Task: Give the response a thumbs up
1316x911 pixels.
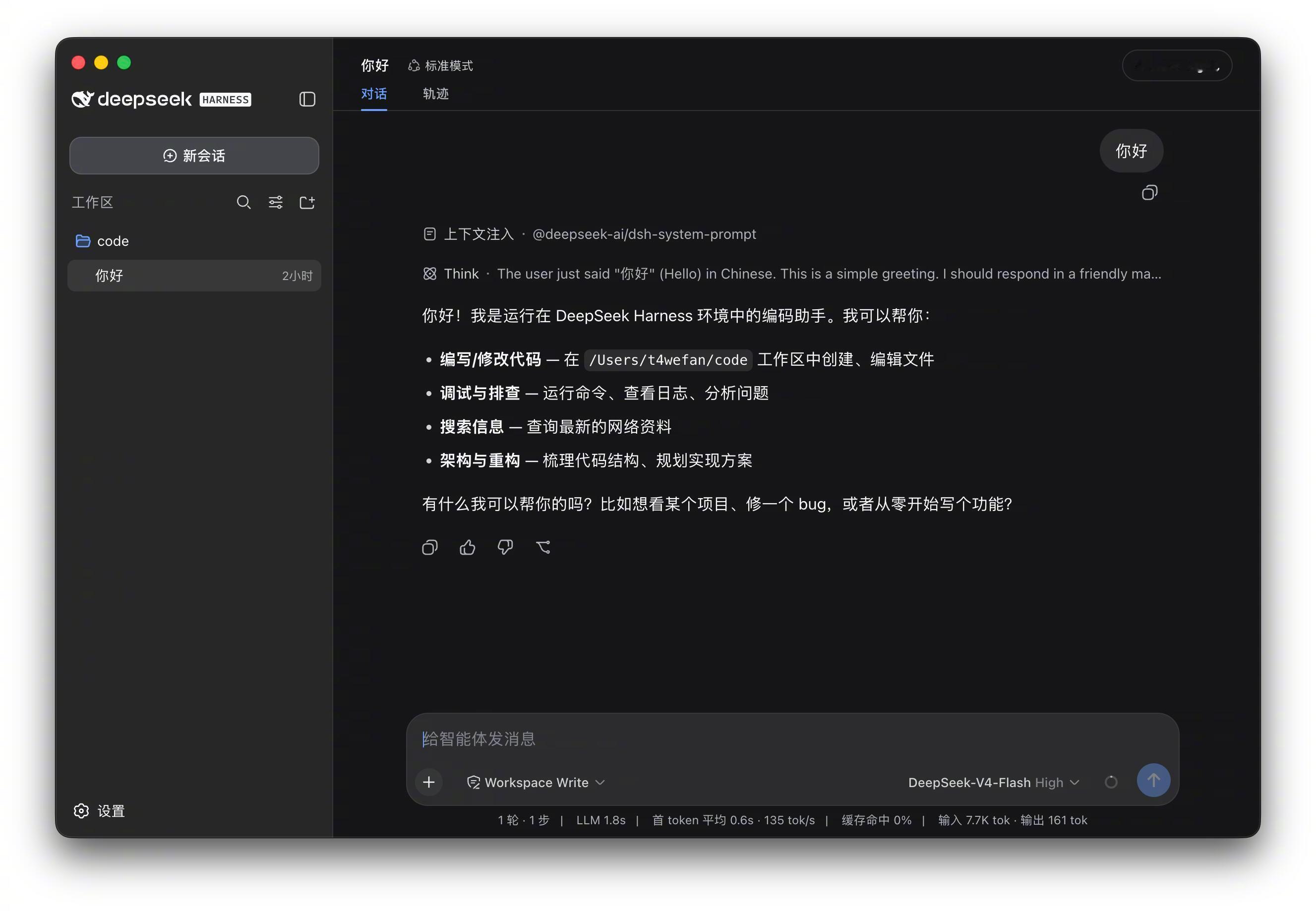Action: [x=468, y=547]
